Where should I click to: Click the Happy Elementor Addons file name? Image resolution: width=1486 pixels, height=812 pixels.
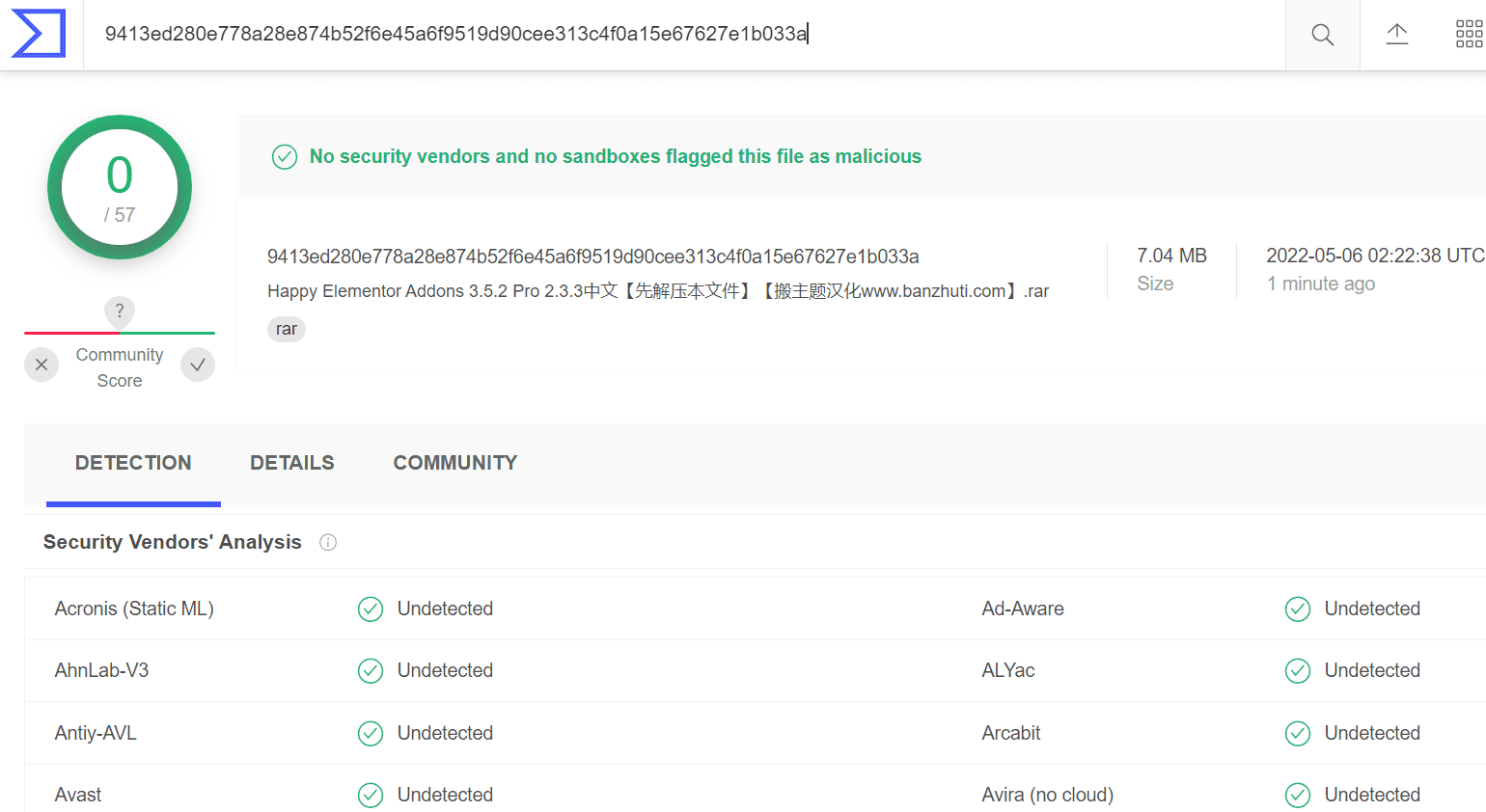pos(658,291)
